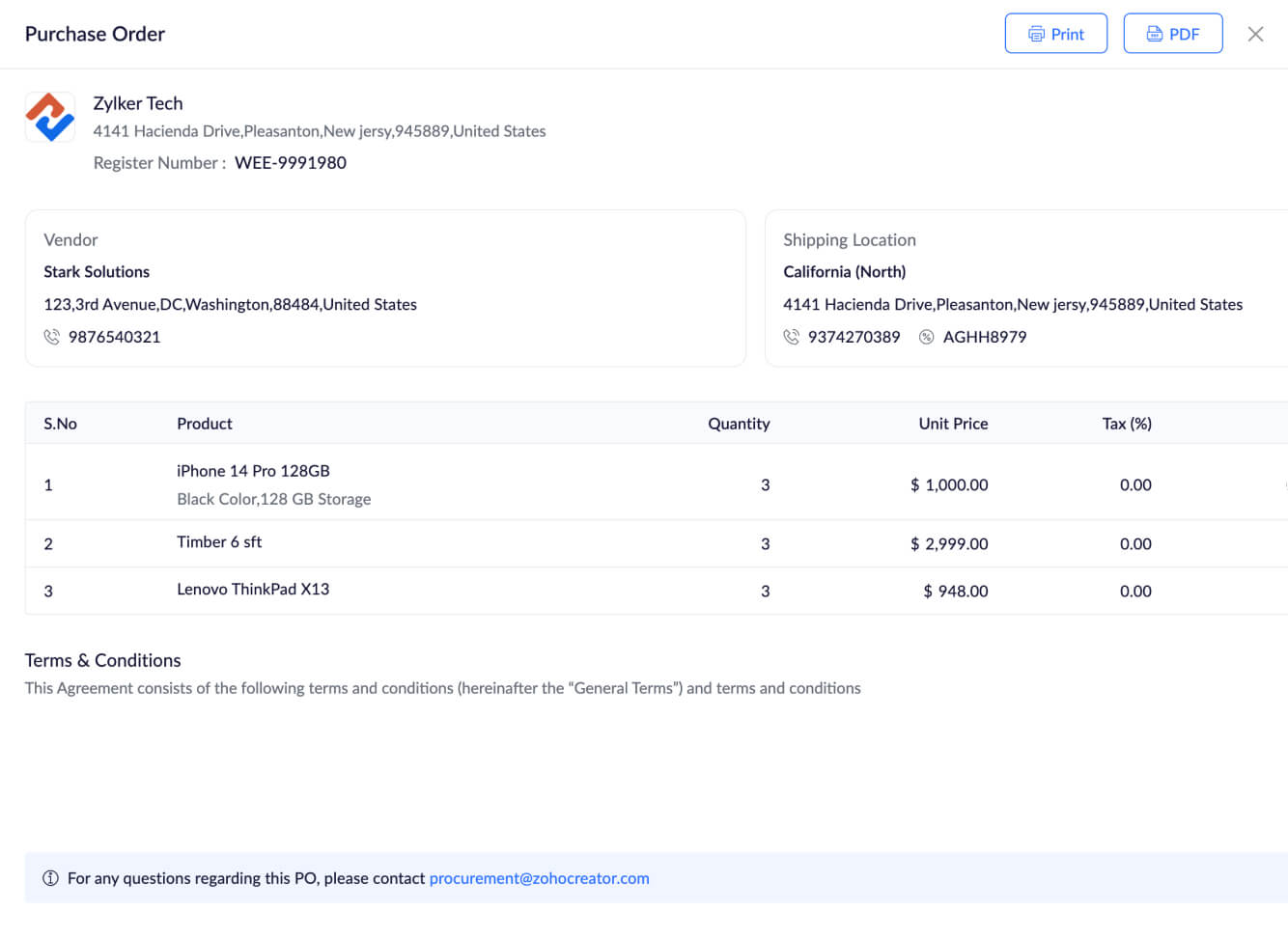
Task: Print the purchase order
Action: pos(1055,34)
